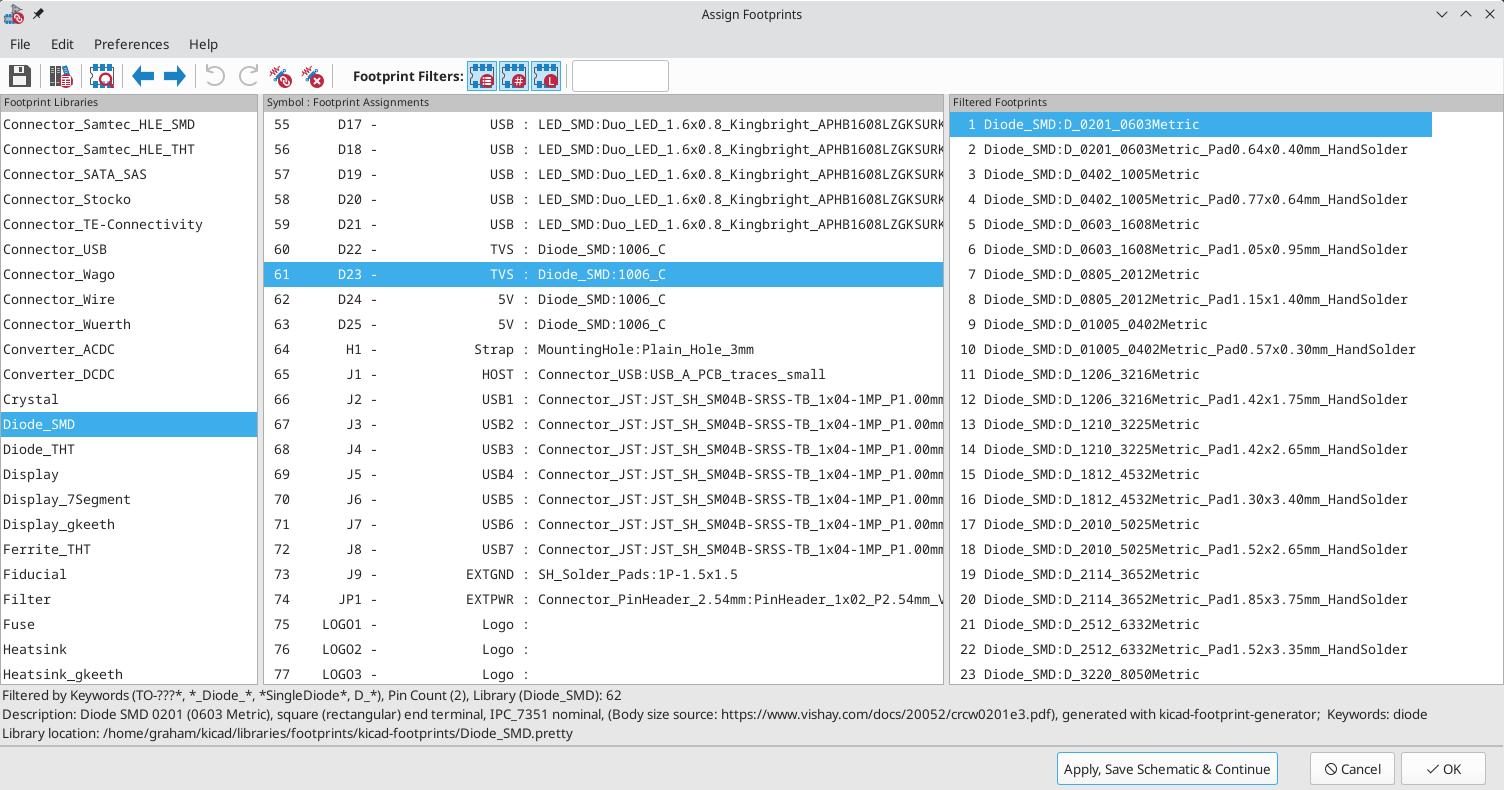Cancel the footprint assignment dialog
Screen dimensions: 1504x790
point(1352,768)
